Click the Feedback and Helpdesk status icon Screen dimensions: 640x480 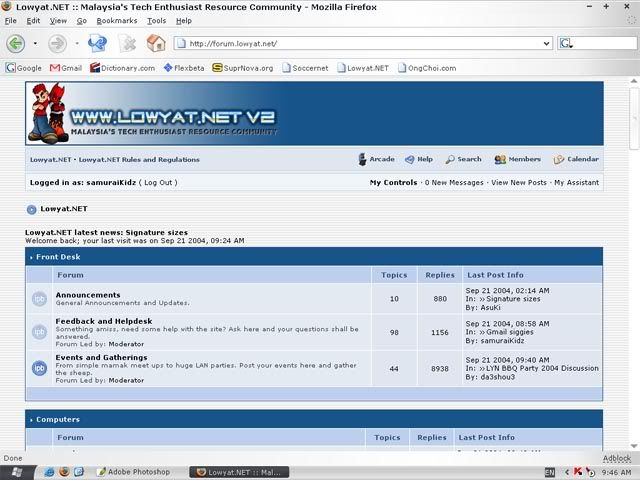pyautogui.click(x=40, y=332)
